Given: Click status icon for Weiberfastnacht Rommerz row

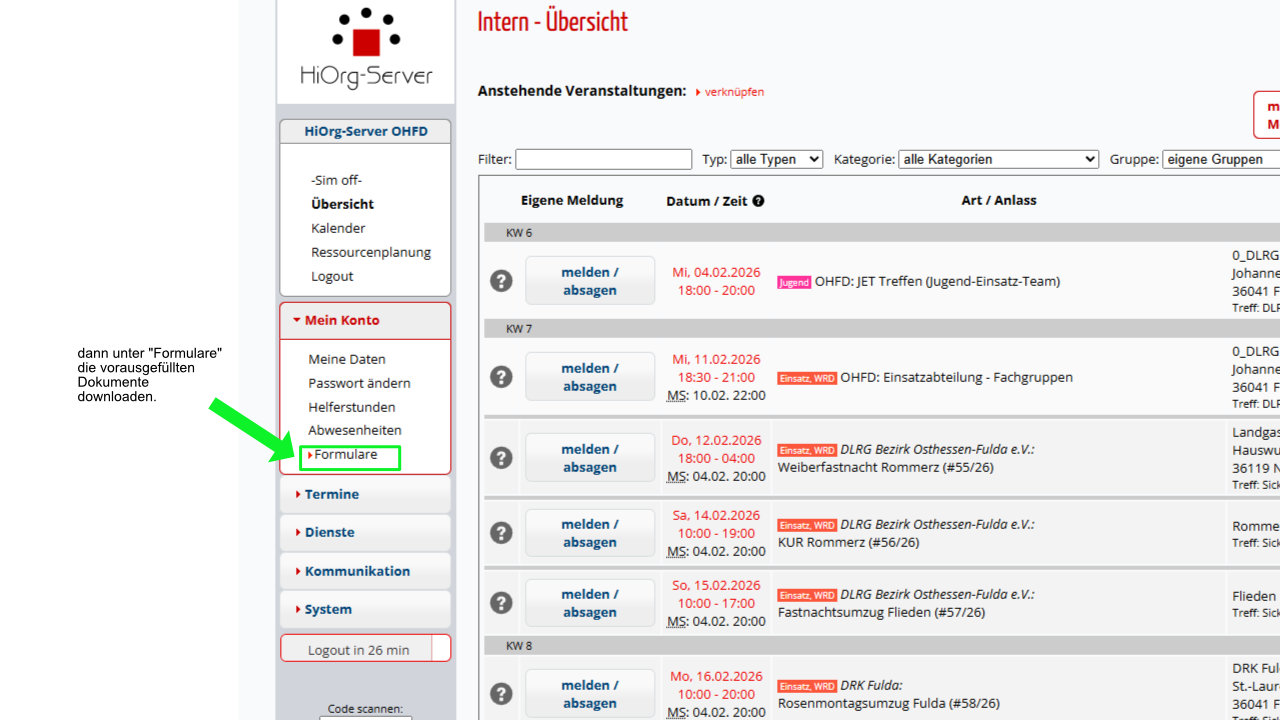Looking at the screenshot, I should pyautogui.click(x=501, y=458).
